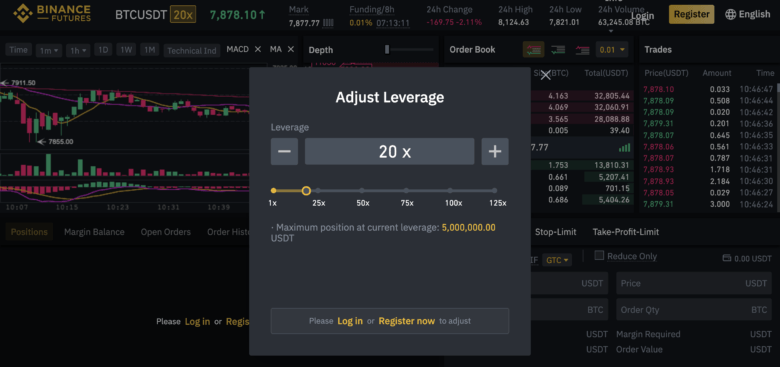
Task: Click the 5,000,000.00 maximum position value
Action: coord(469,227)
